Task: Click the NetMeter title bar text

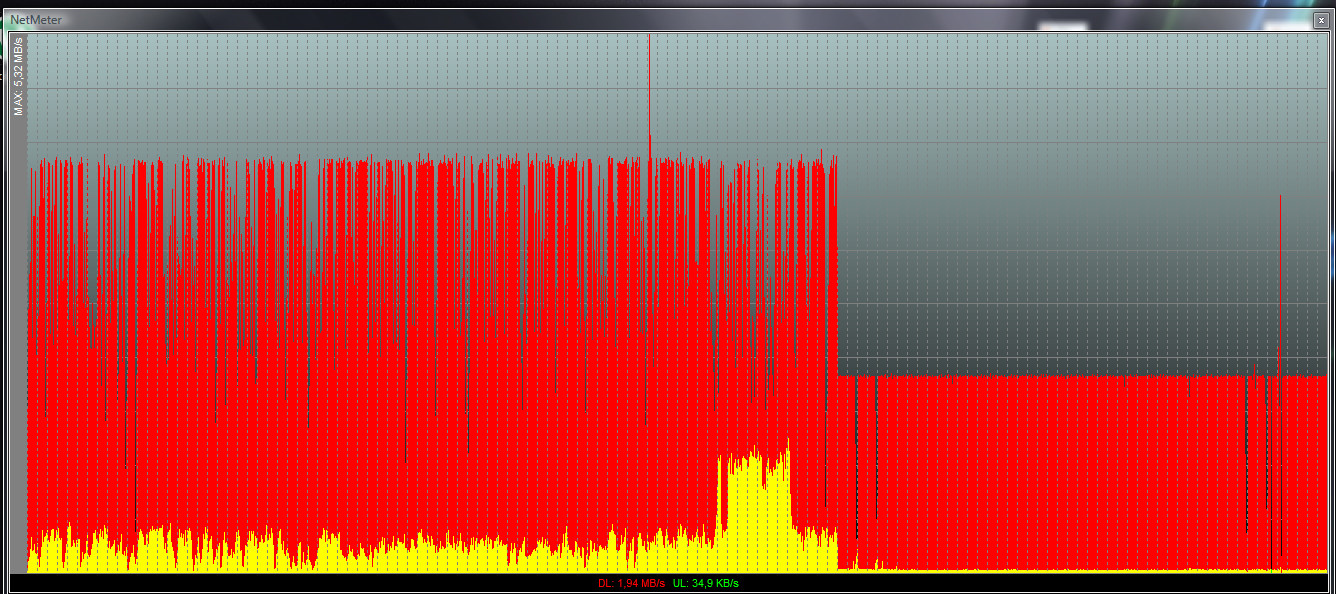Action: (x=36, y=20)
